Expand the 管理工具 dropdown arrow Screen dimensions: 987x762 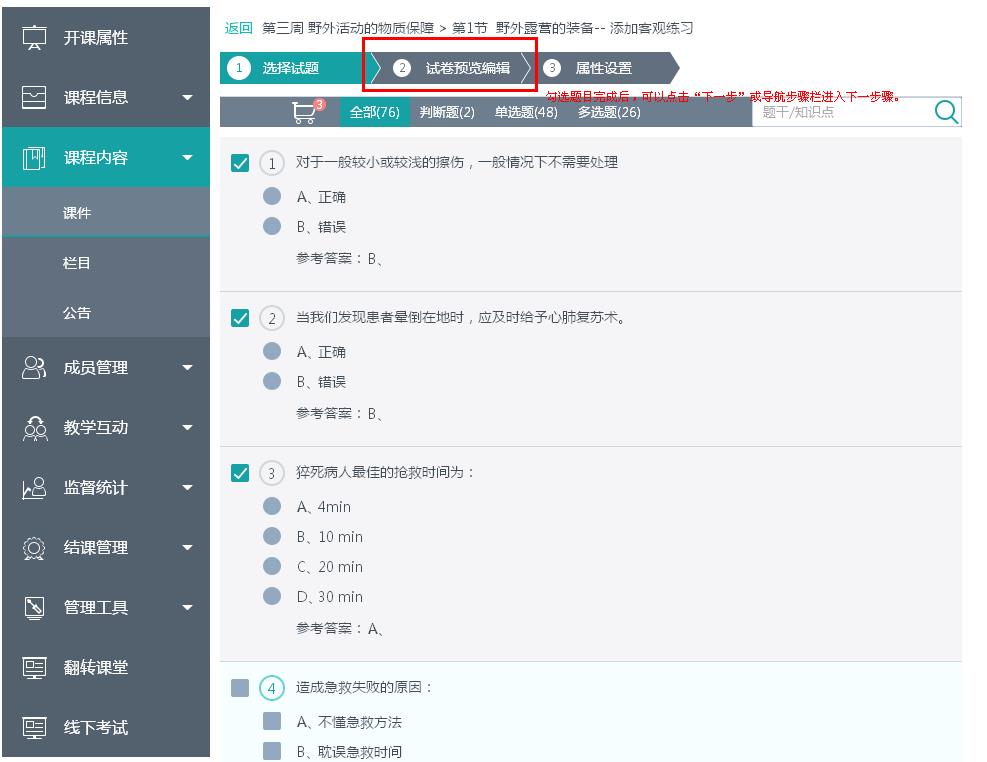(187, 608)
